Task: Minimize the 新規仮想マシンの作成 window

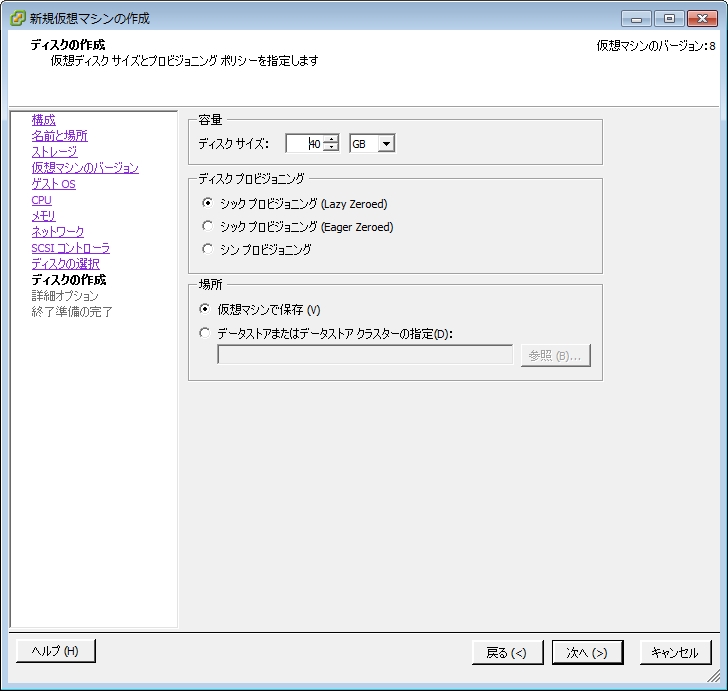Action: [637, 19]
